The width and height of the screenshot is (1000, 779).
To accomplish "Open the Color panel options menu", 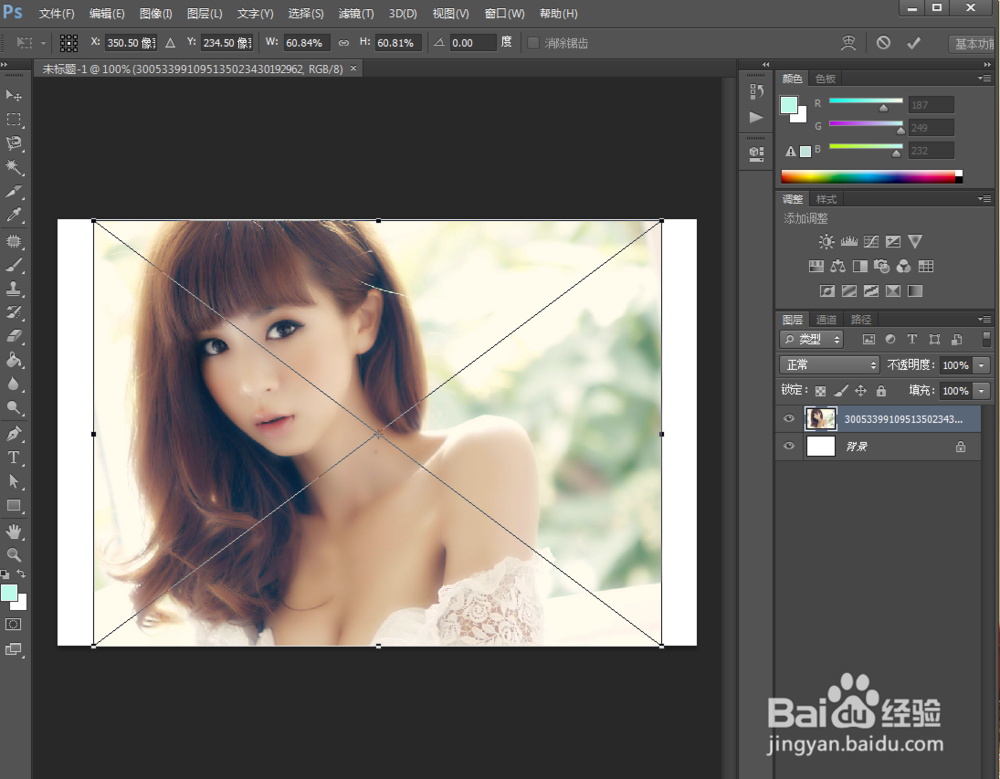I will (985, 78).
